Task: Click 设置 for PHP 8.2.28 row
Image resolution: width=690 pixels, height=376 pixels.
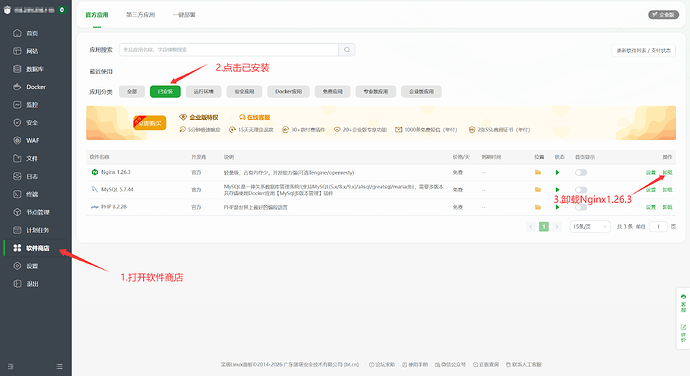Action: click(651, 207)
